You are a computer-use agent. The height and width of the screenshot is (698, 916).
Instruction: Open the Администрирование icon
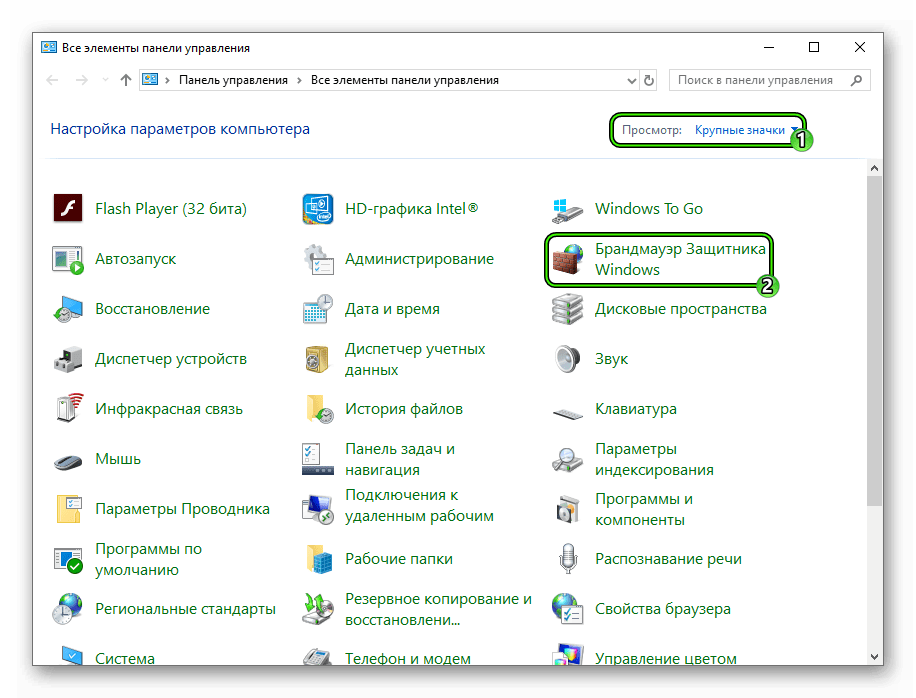click(x=318, y=259)
